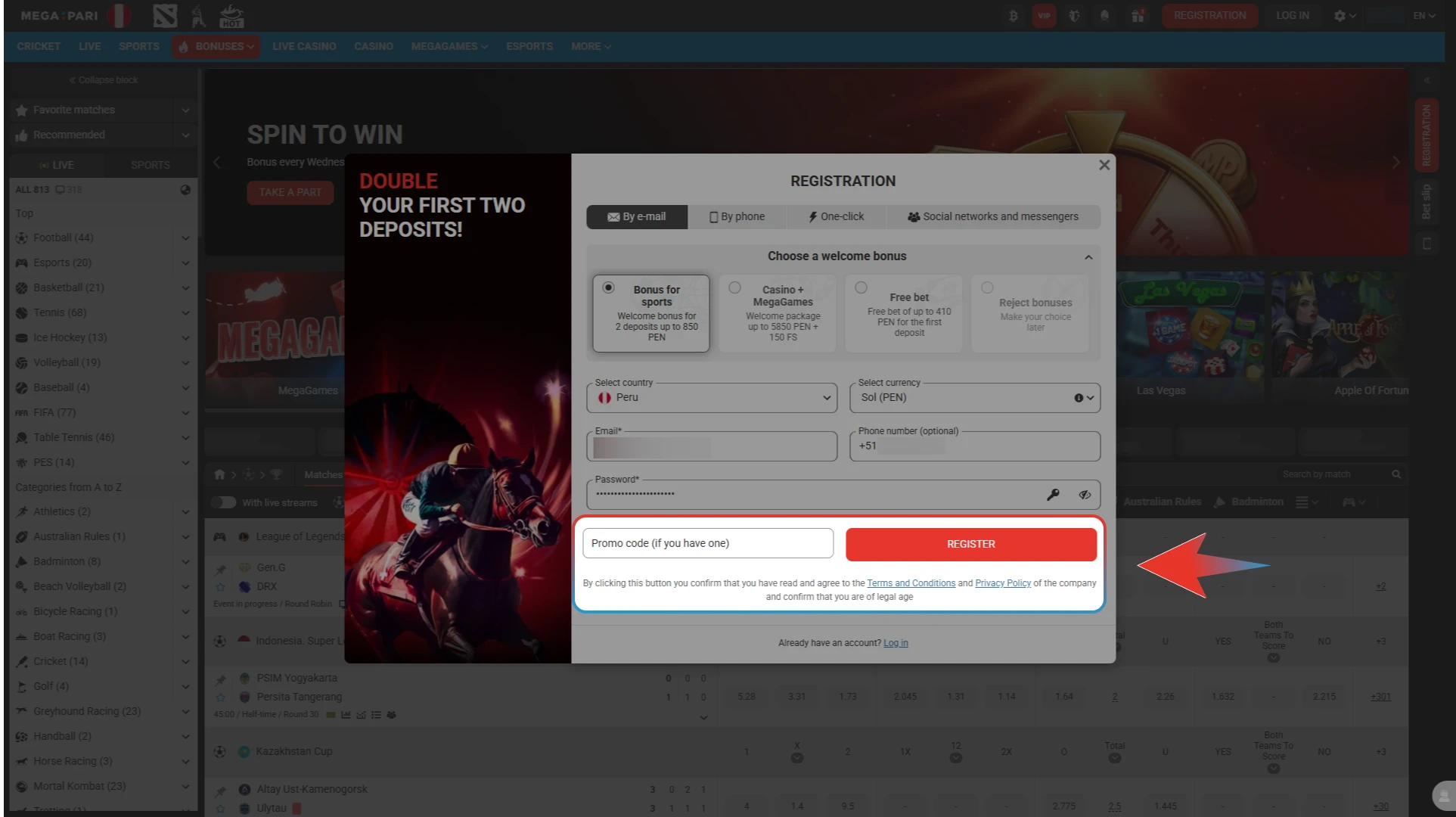Click the currency info icon
Image resolution: width=1456 pixels, height=817 pixels.
[x=1079, y=398]
